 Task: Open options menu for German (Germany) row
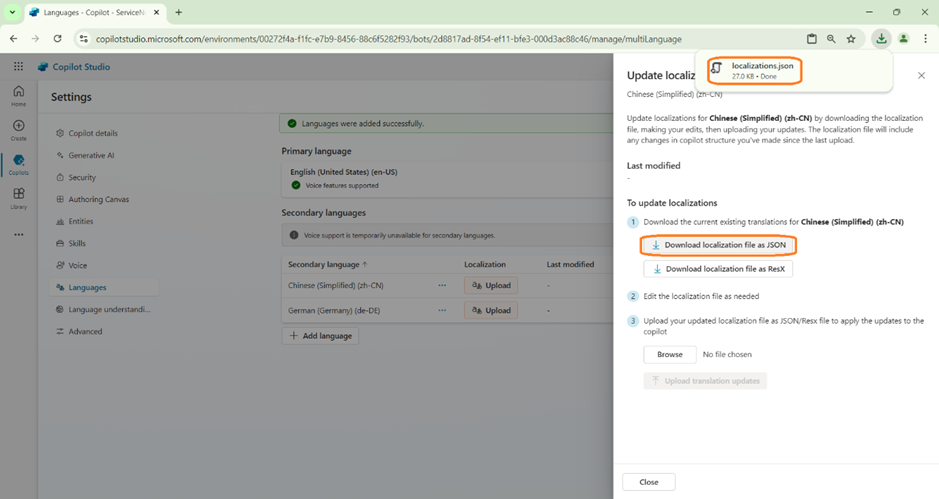[x=441, y=311]
